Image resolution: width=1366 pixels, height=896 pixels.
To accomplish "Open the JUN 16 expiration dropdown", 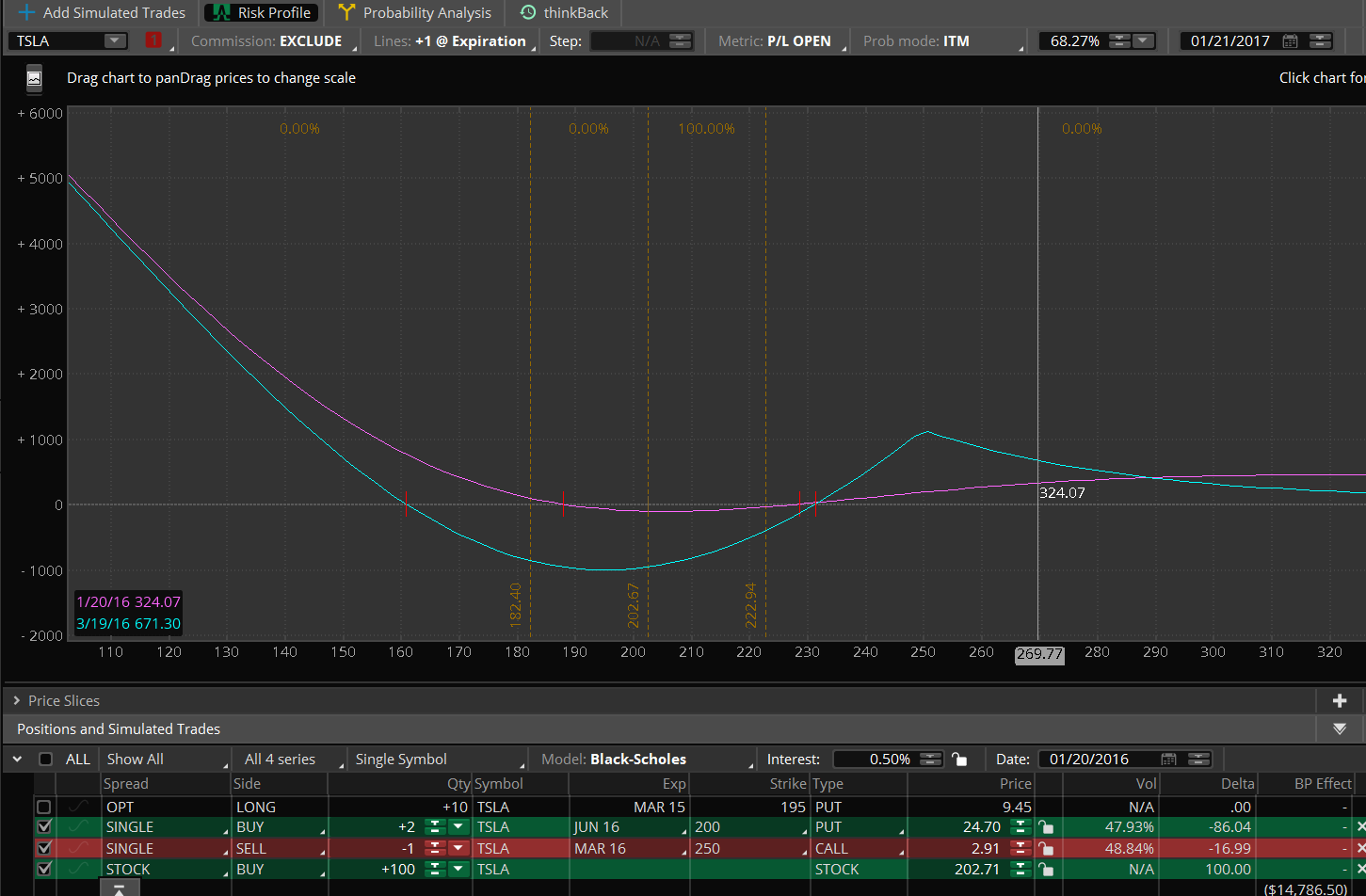I will (x=630, y=827).
